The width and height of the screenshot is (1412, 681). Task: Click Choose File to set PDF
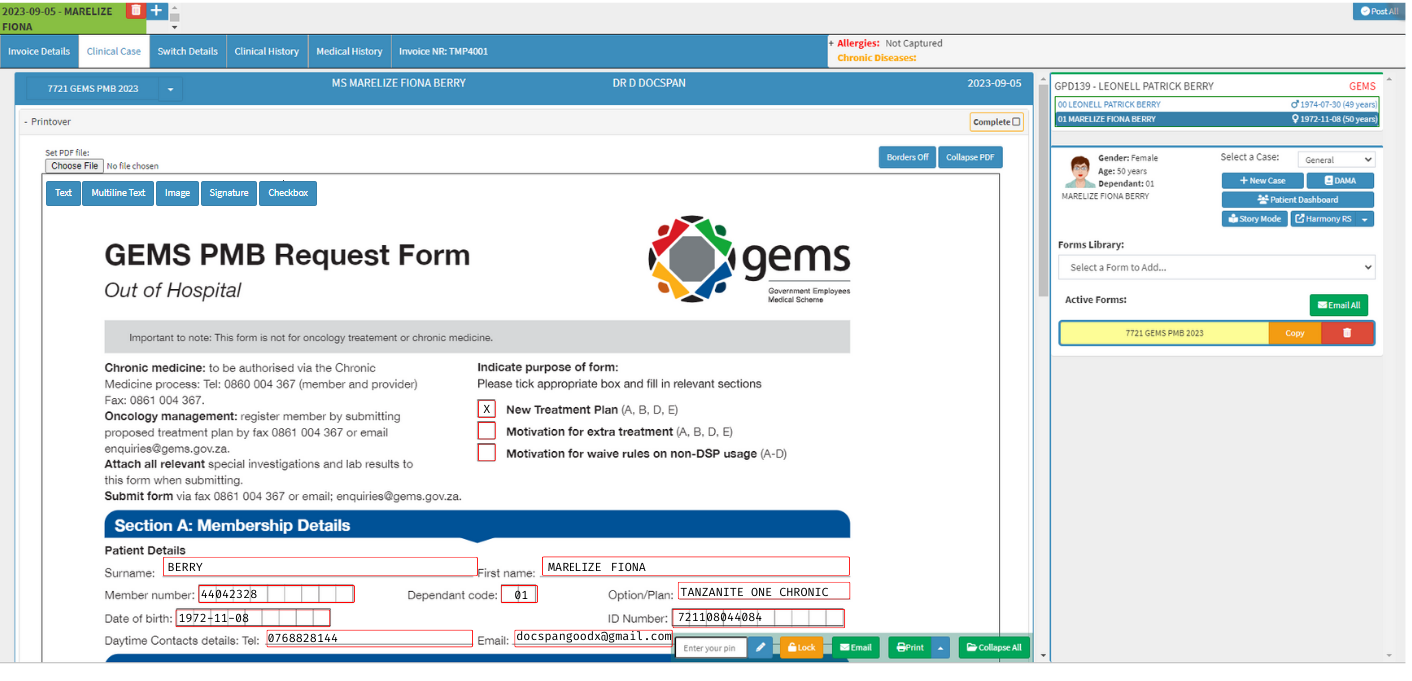(74, 166)
